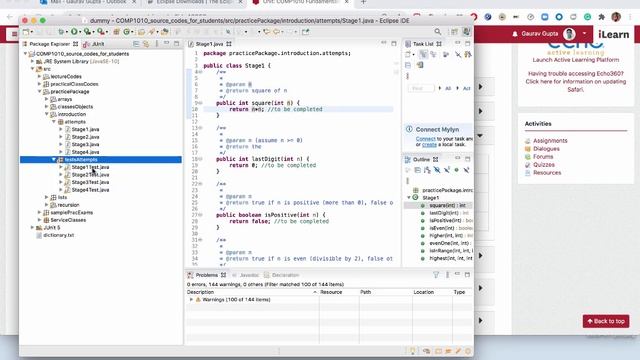Viewport: 640px width, 360px height.
Task: Click the Back to top button
Action: 606,321
